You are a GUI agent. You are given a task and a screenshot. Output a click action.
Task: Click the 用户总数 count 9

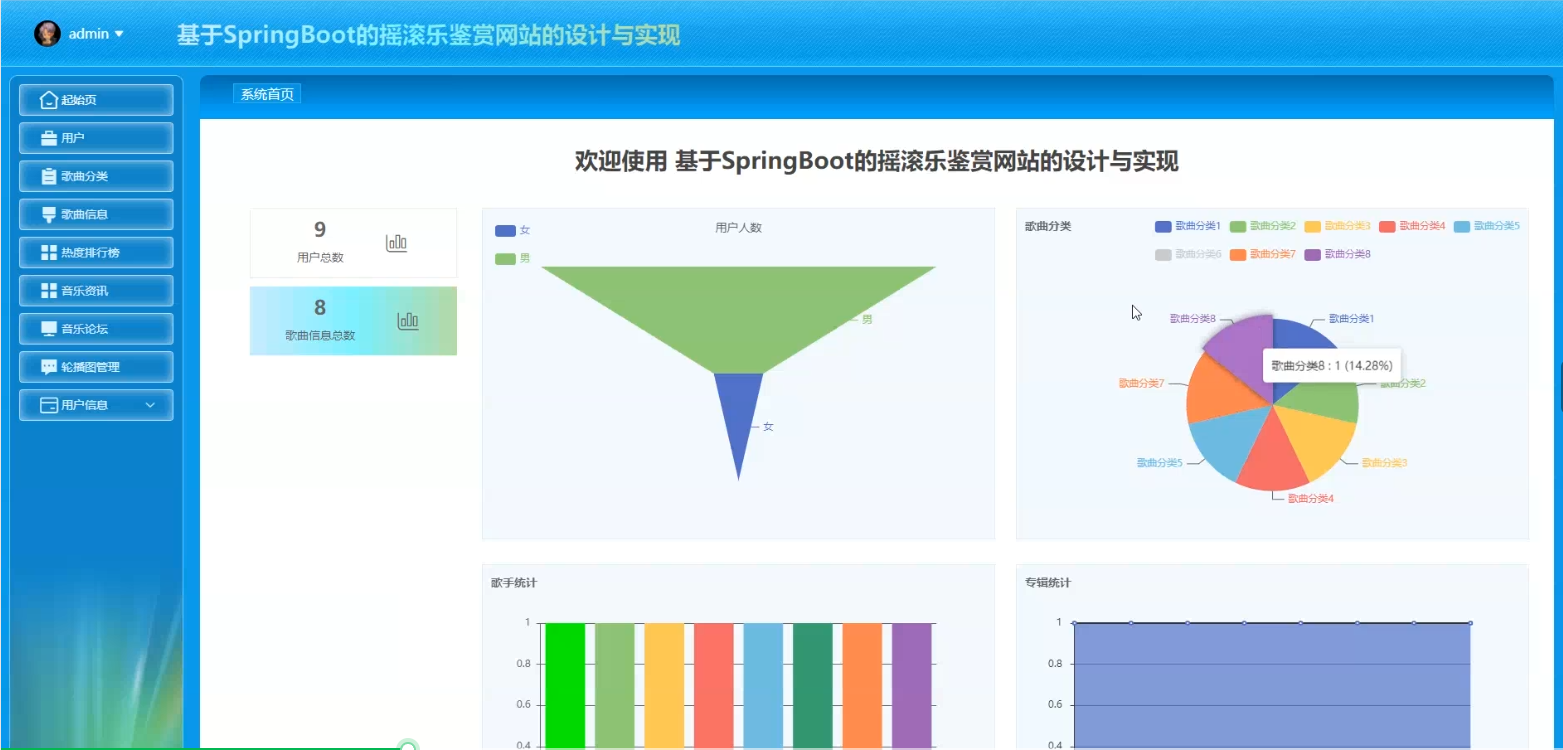(x=320, y=230)
